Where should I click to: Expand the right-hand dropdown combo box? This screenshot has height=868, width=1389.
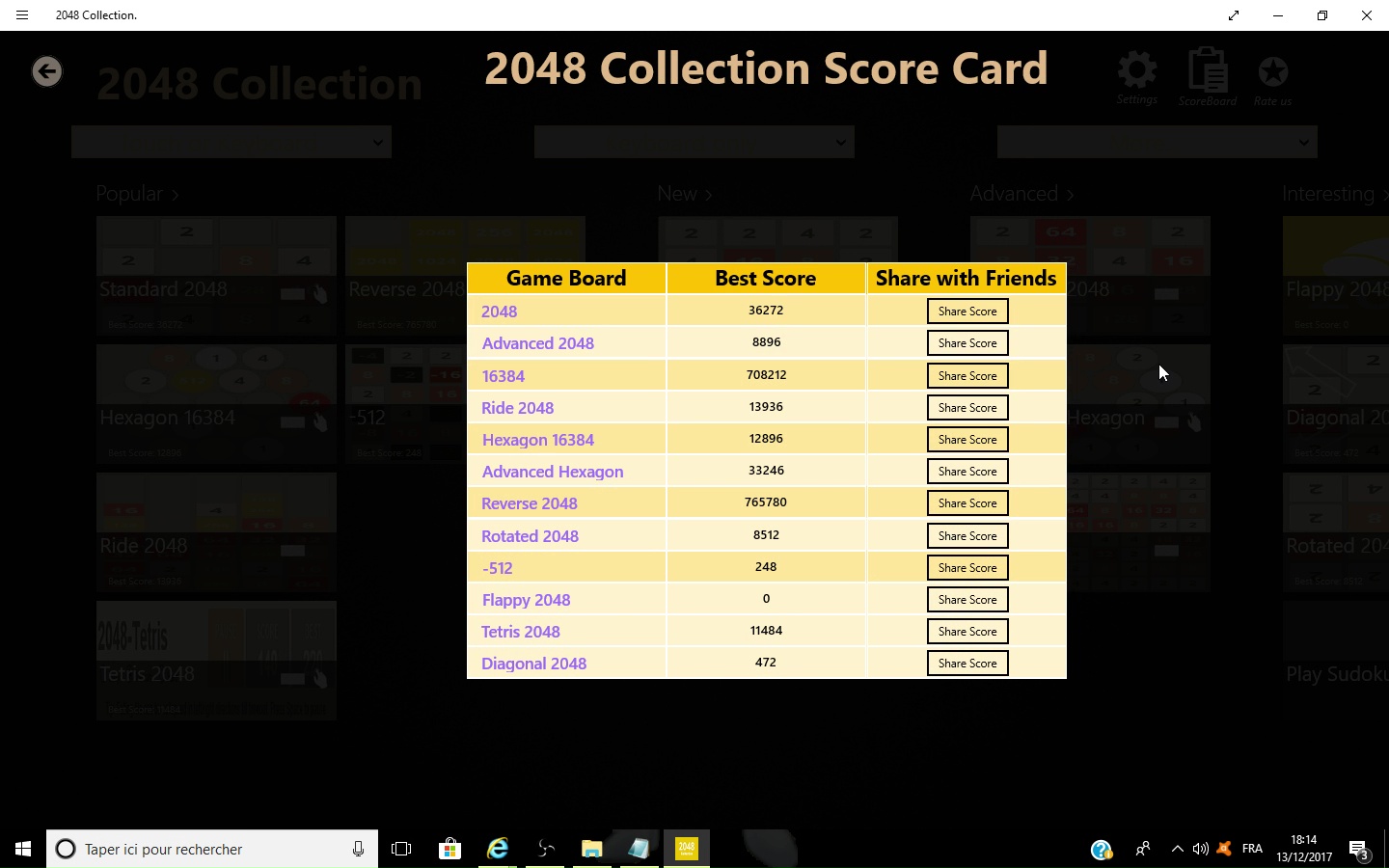[x=1157, y=143]
